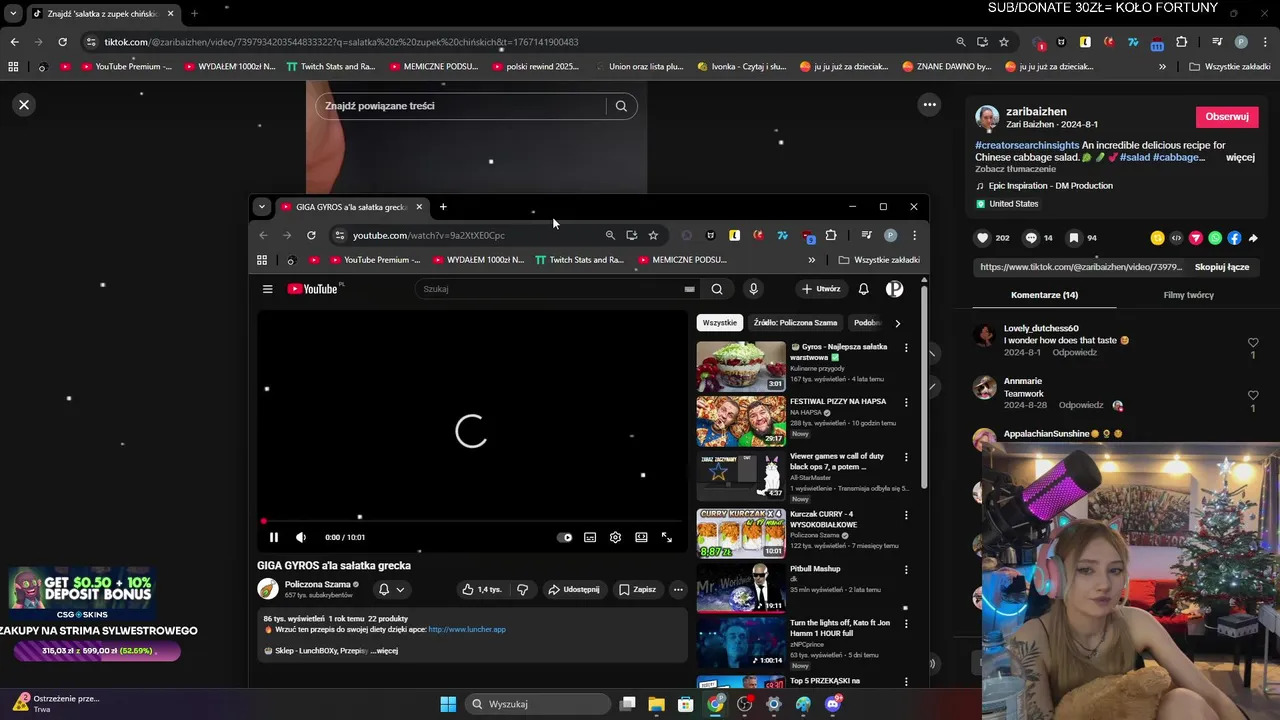Select the Źródło: Policzona Szama chip
This screenshot has width=1280, height=720.
point(795,323)
